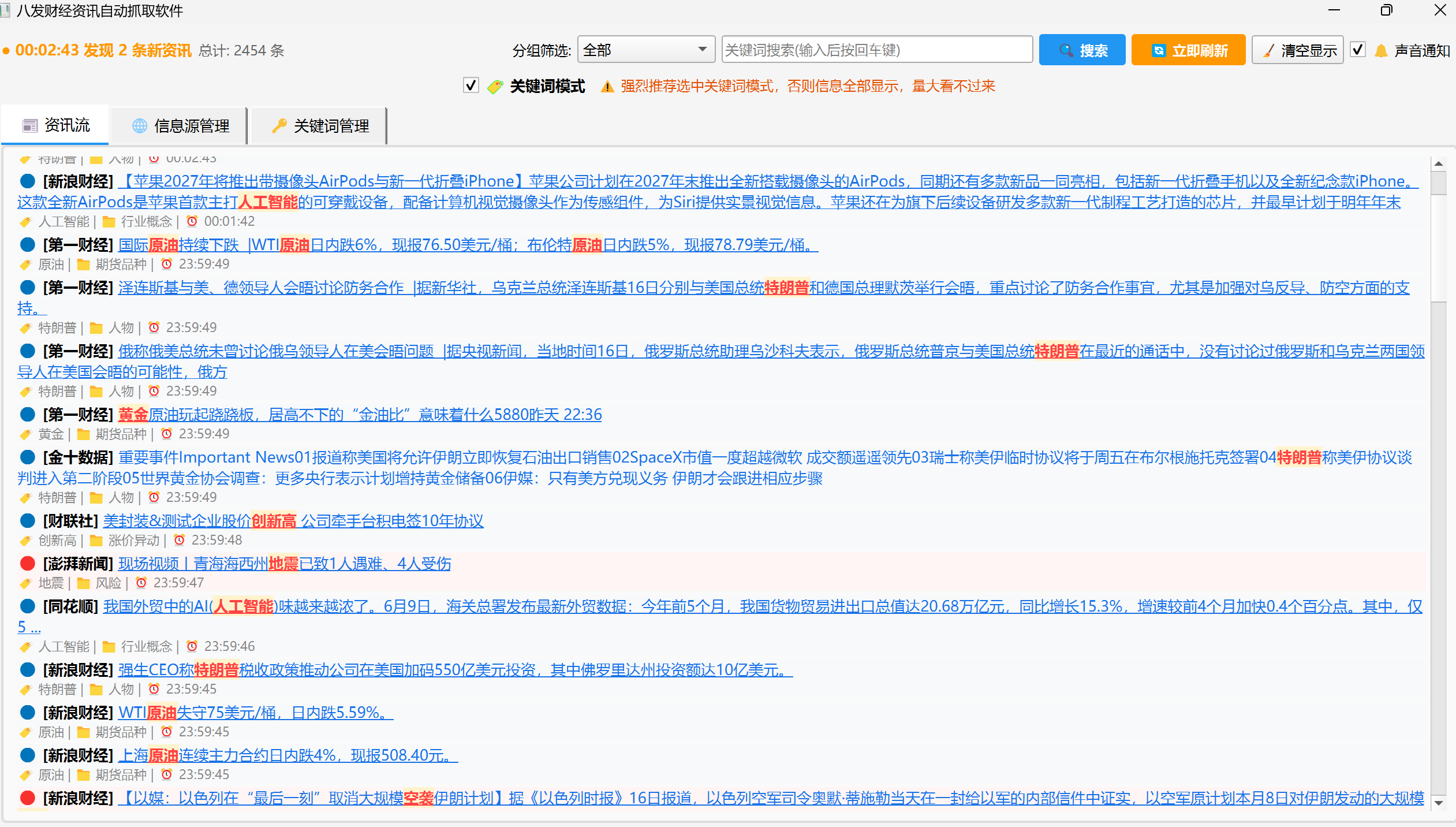Open the 国际原油持续下跌 news link
The image size is (1456, 827).
[468, 245]
